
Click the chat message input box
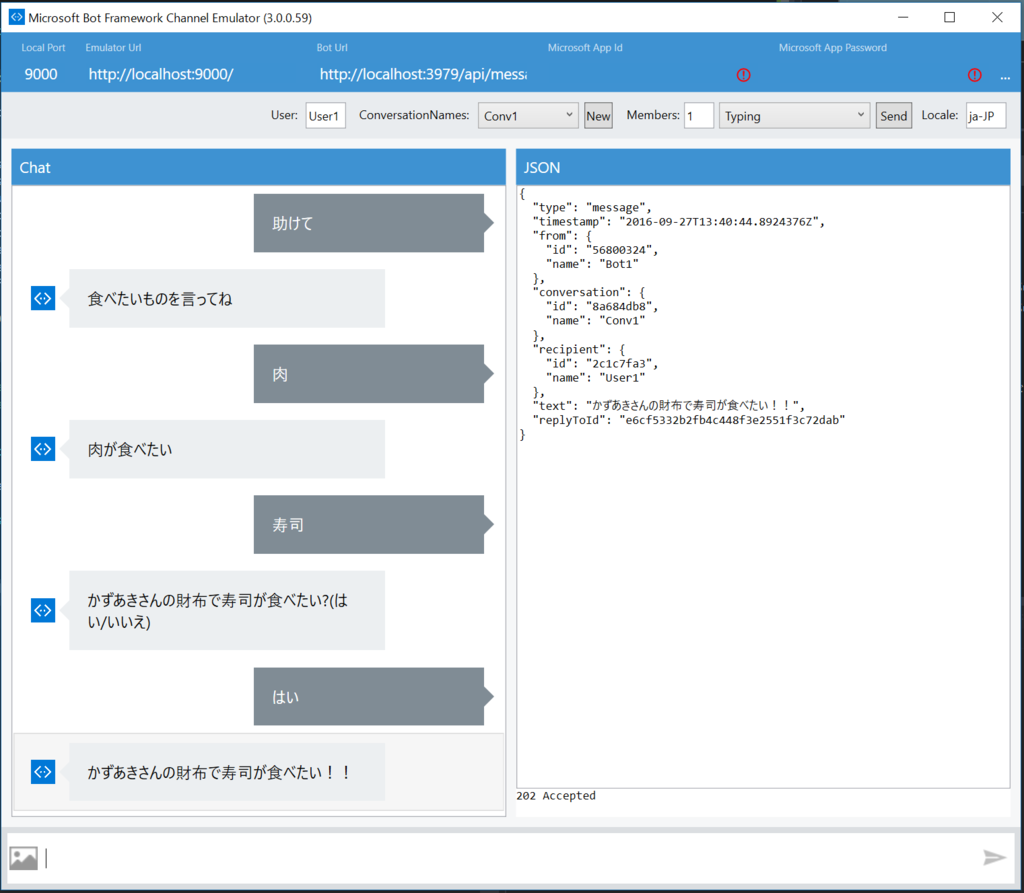(x=509, y=858)
